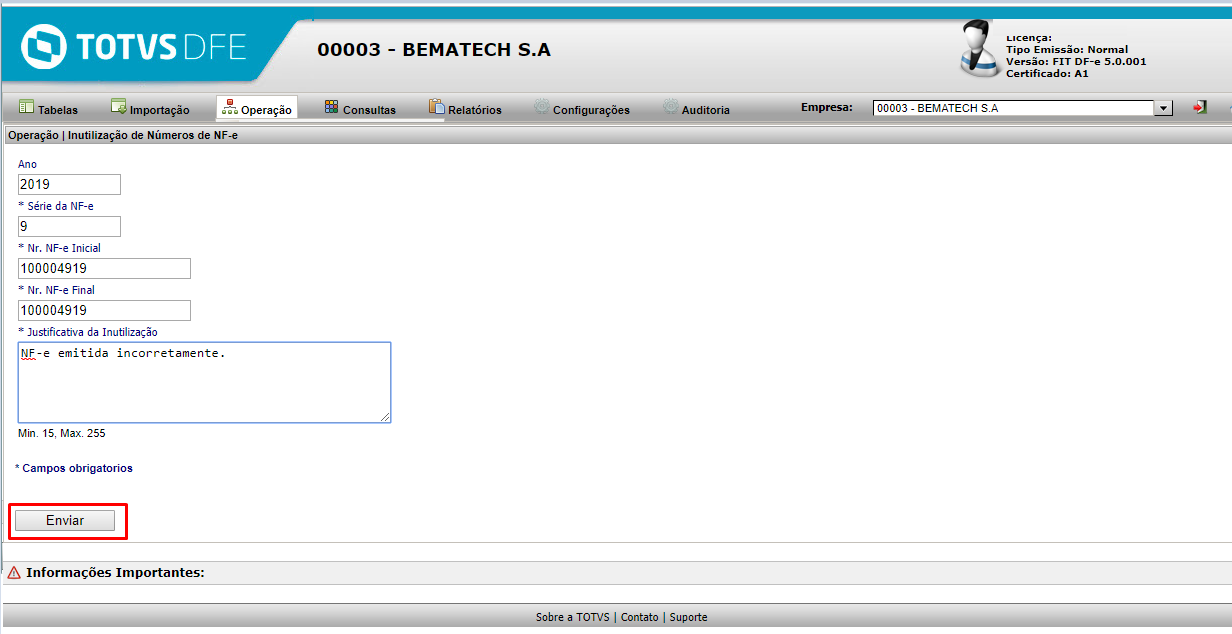
Task: Click the Certificado: A1 text
Action: [1047, 73]
